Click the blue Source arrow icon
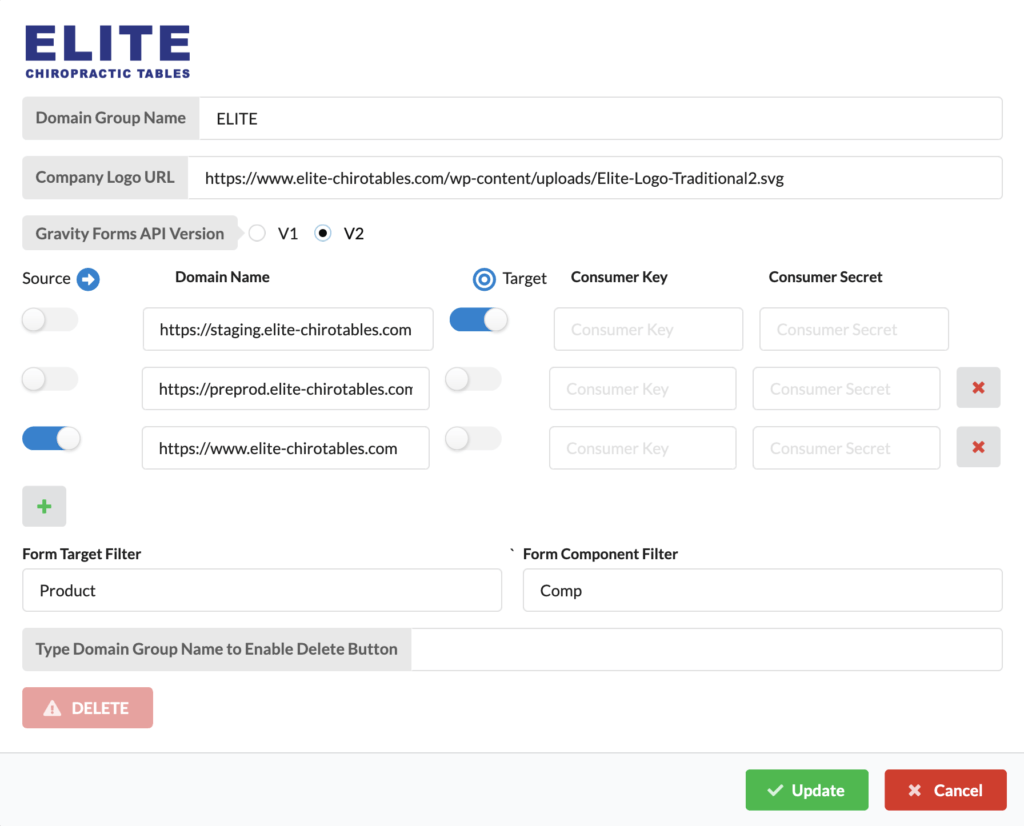The image size is (1024, 826). point(88,279)
